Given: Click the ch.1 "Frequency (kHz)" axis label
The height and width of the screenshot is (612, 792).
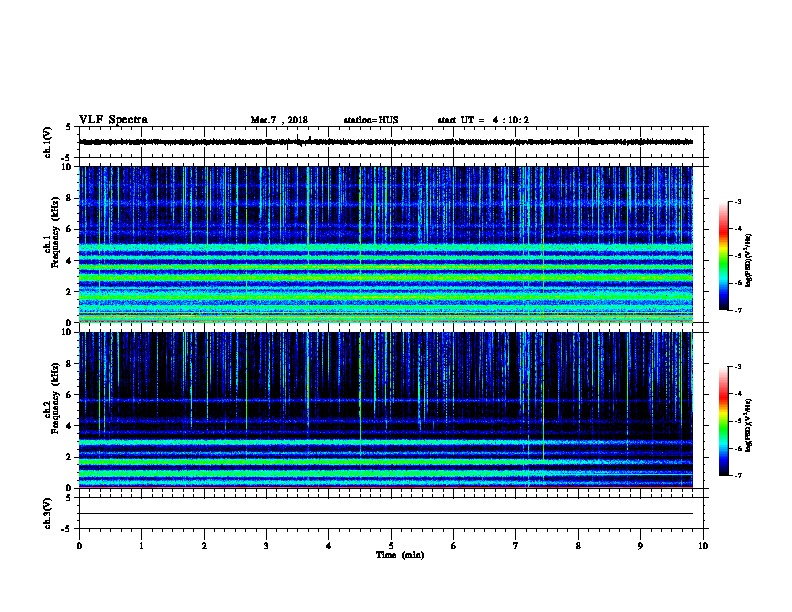Looking at the screenshot, I should click(x=56, y=232).
